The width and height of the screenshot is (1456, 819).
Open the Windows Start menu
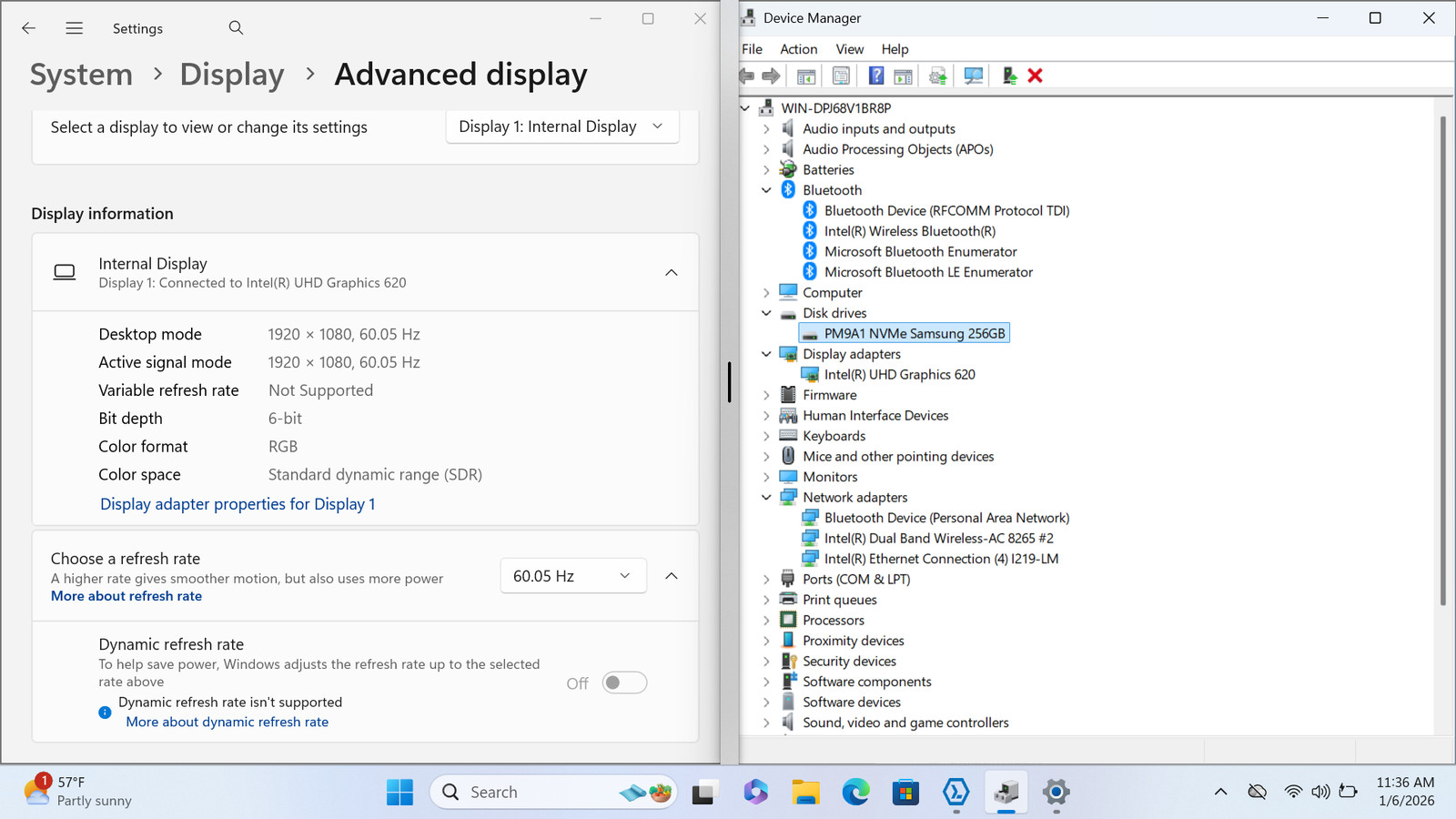[399, 792]
